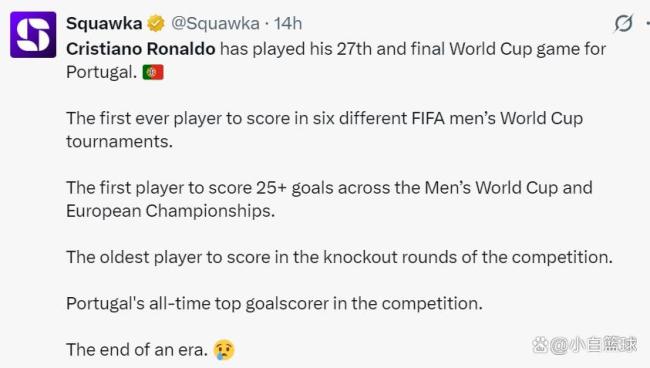Open the @Squawka handle link

215,24
